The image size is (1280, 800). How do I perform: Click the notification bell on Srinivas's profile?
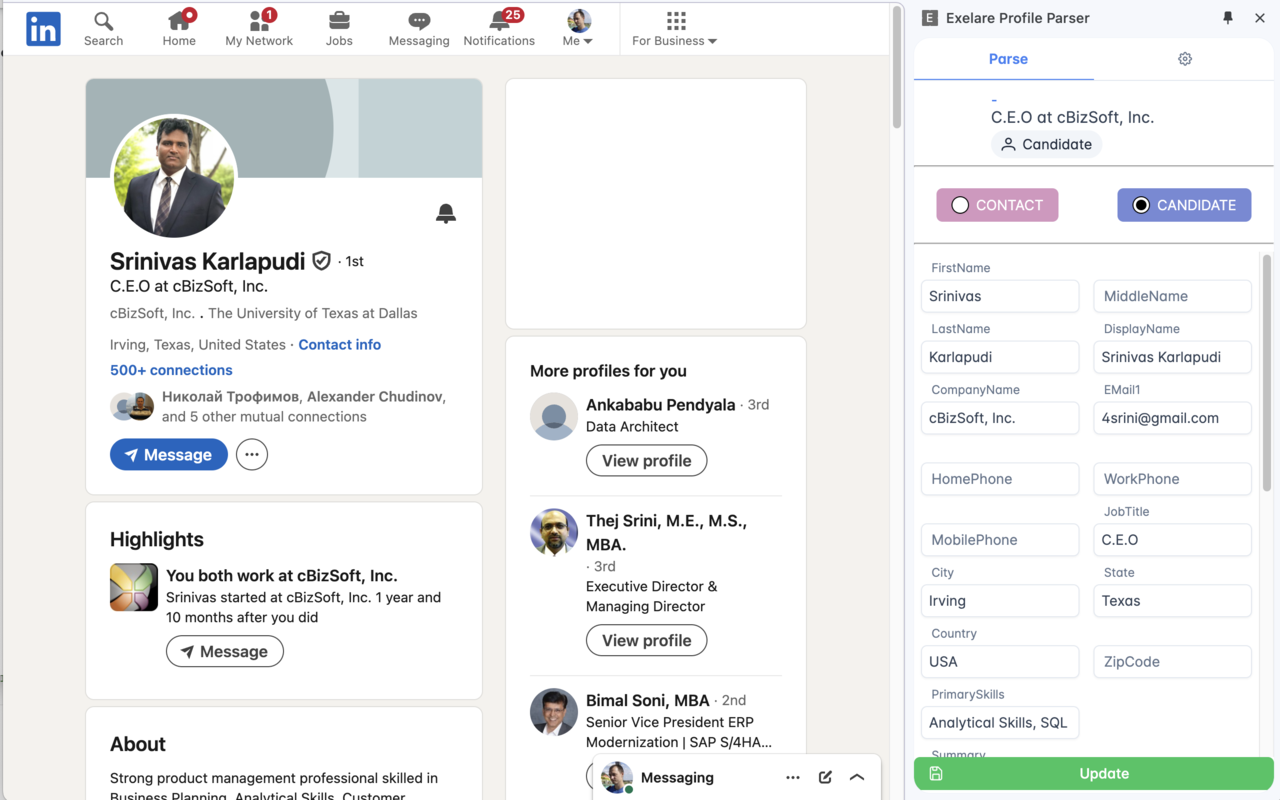[x=446, y=213]
